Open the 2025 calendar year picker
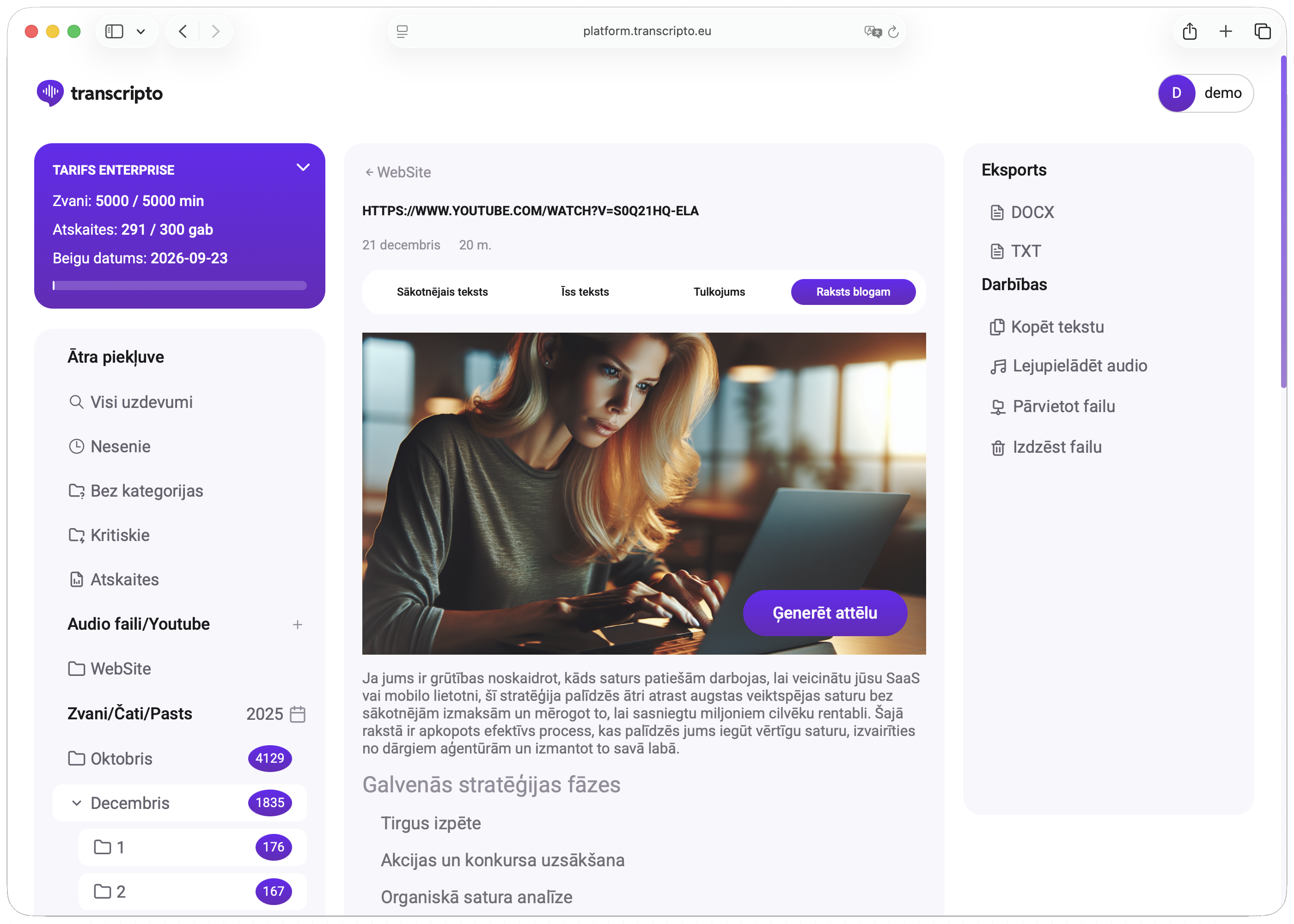The width and height of the screenshot is (1294, 924). coord(297,714)
